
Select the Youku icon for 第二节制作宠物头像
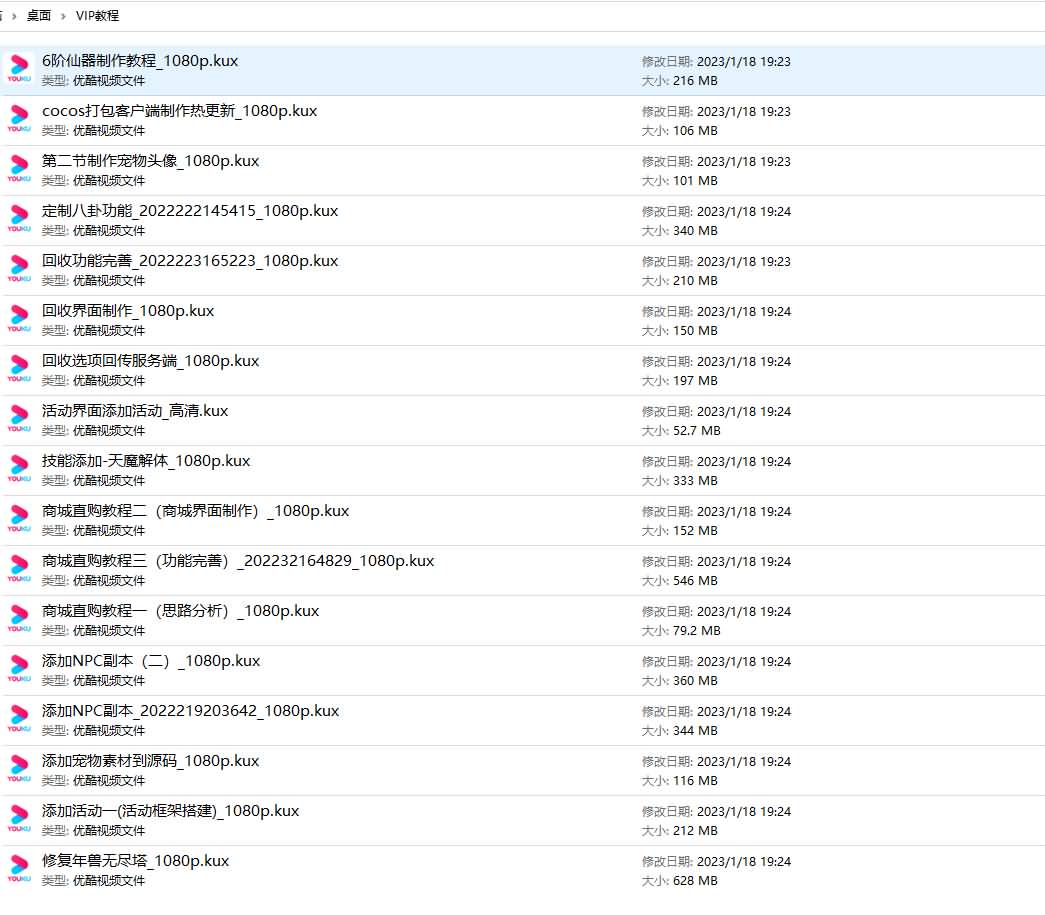19,169
